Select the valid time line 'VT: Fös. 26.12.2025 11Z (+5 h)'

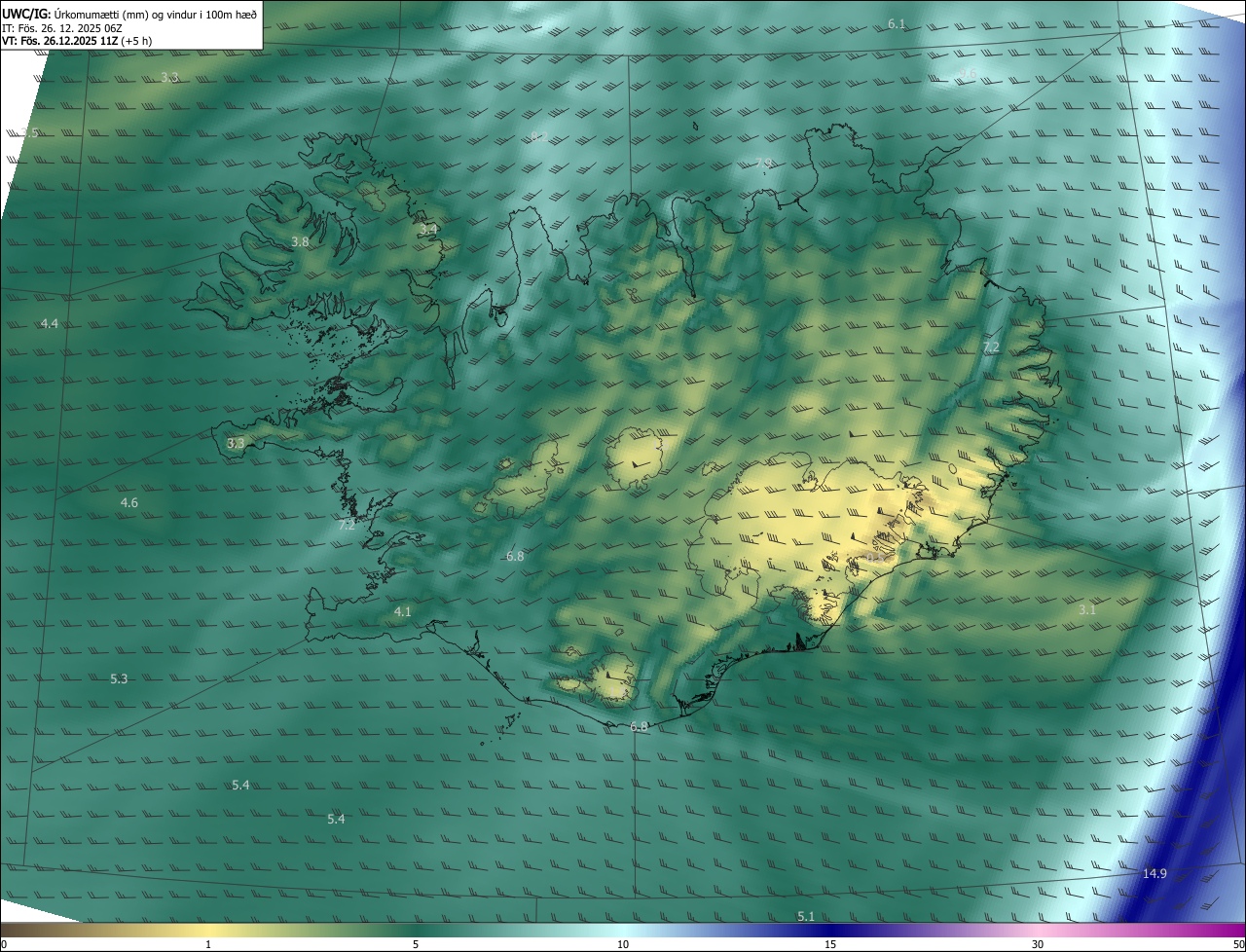[76, 41]
